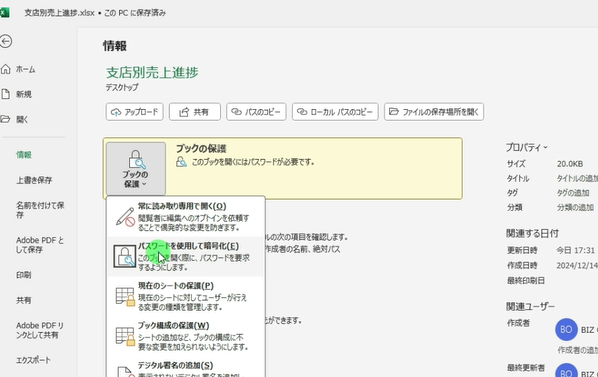The width and height of the screenshot is (598, 377).
Task: Click the 今日 17:31 update time
Action: click(x=575, y=250)
